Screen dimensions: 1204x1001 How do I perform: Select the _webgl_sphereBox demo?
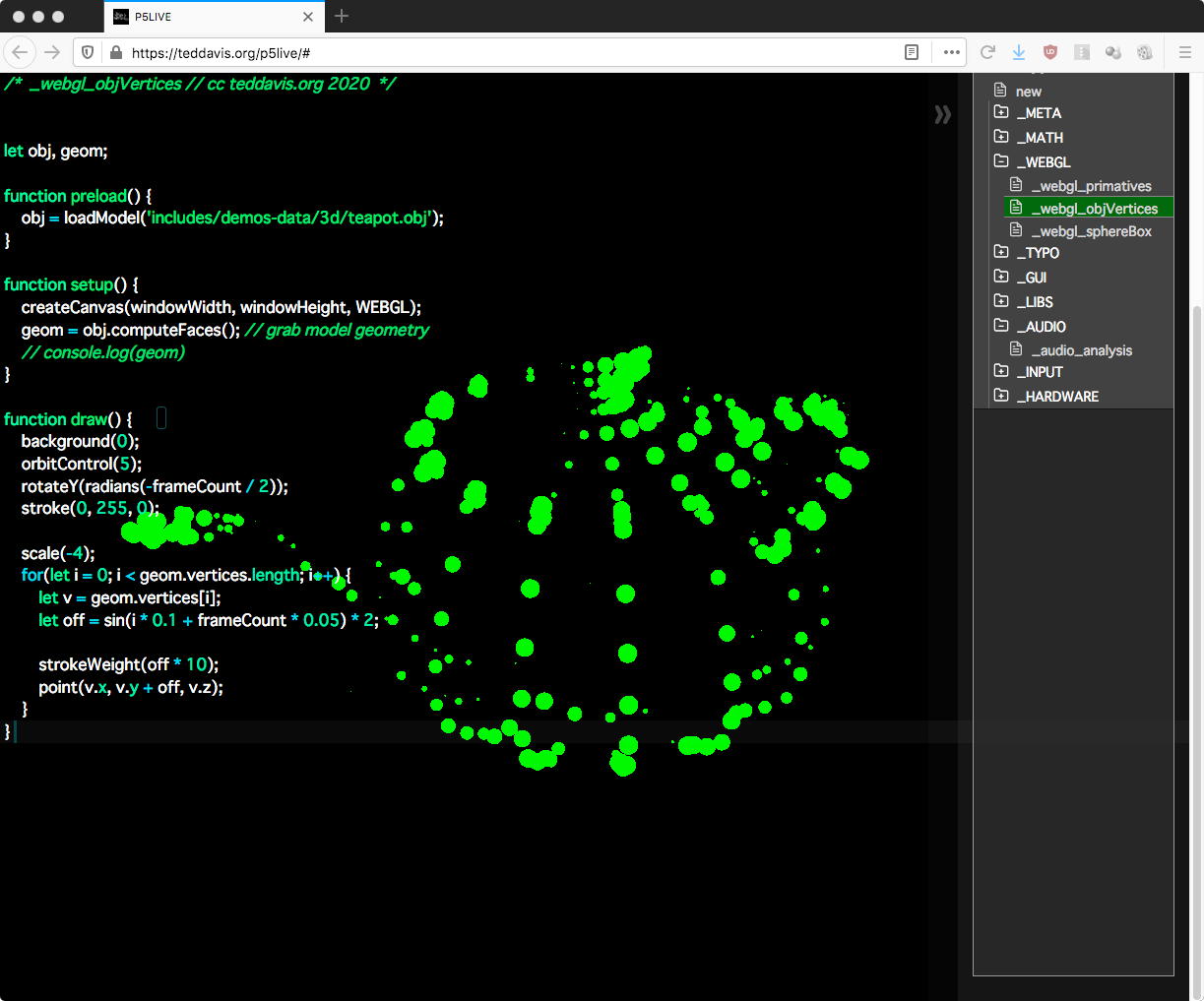[1091, 231]
